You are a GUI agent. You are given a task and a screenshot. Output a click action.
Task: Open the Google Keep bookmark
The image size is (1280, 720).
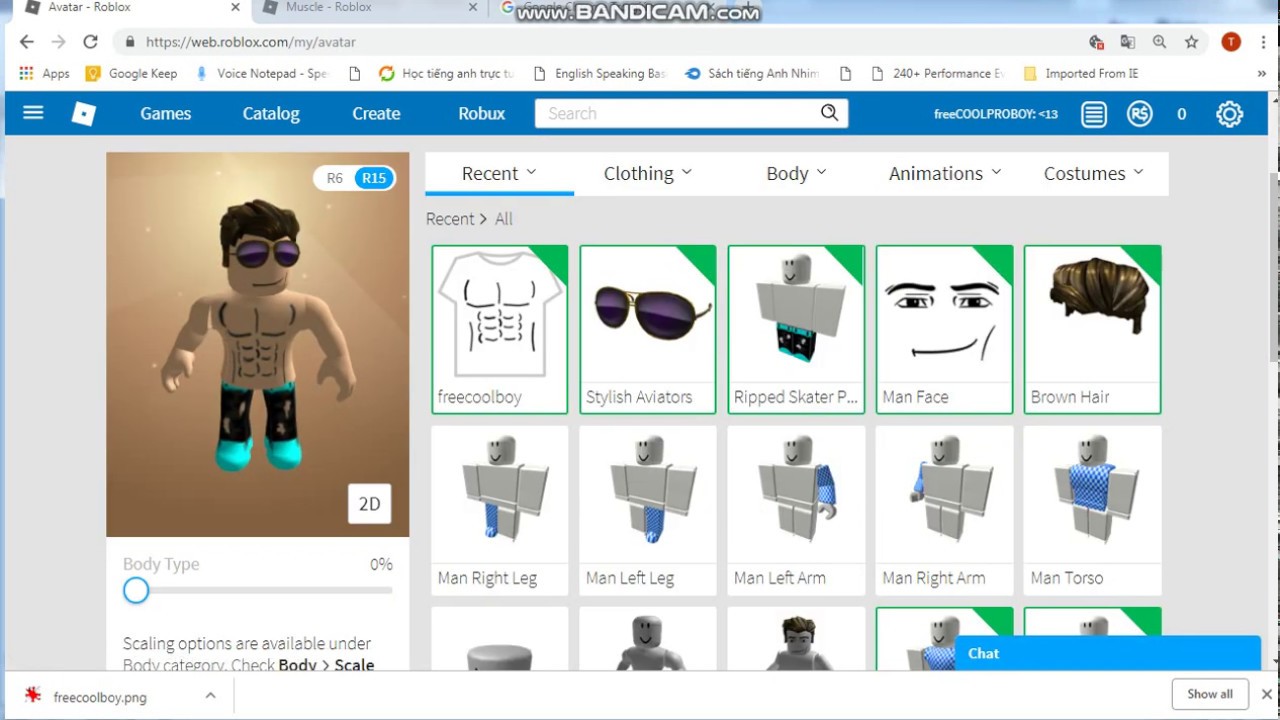coord(132,73)
